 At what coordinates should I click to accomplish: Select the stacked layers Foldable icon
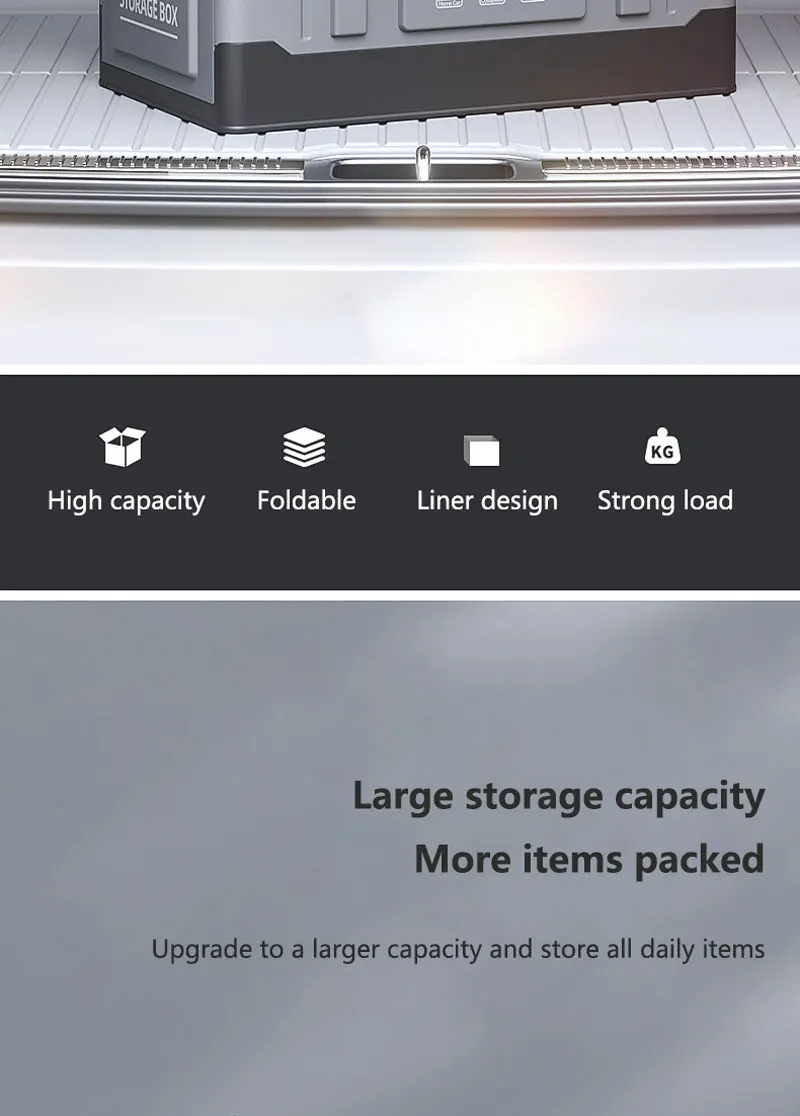pyautogui.click(x=305, y=447)
